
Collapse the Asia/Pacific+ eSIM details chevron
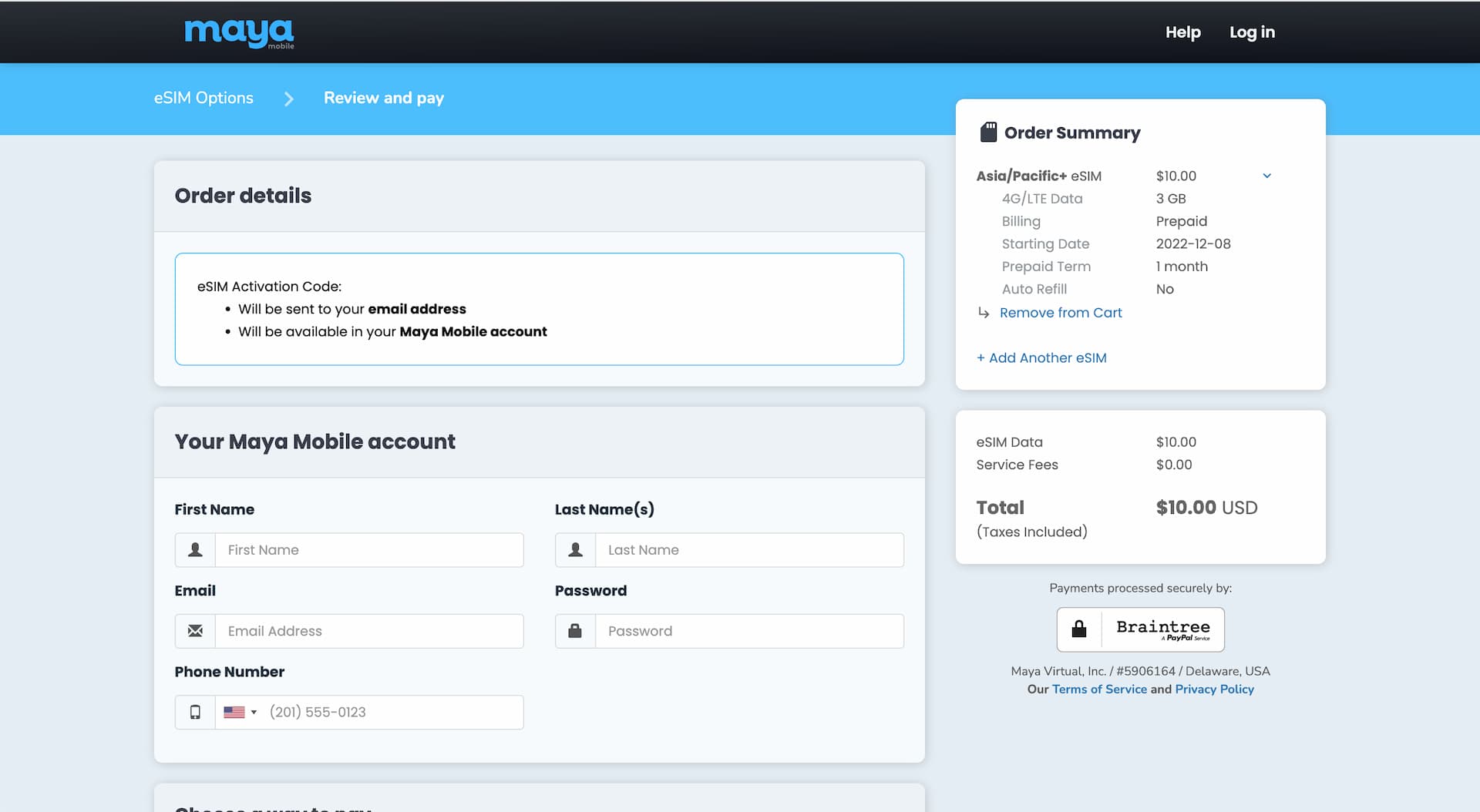pos(1266,176)
